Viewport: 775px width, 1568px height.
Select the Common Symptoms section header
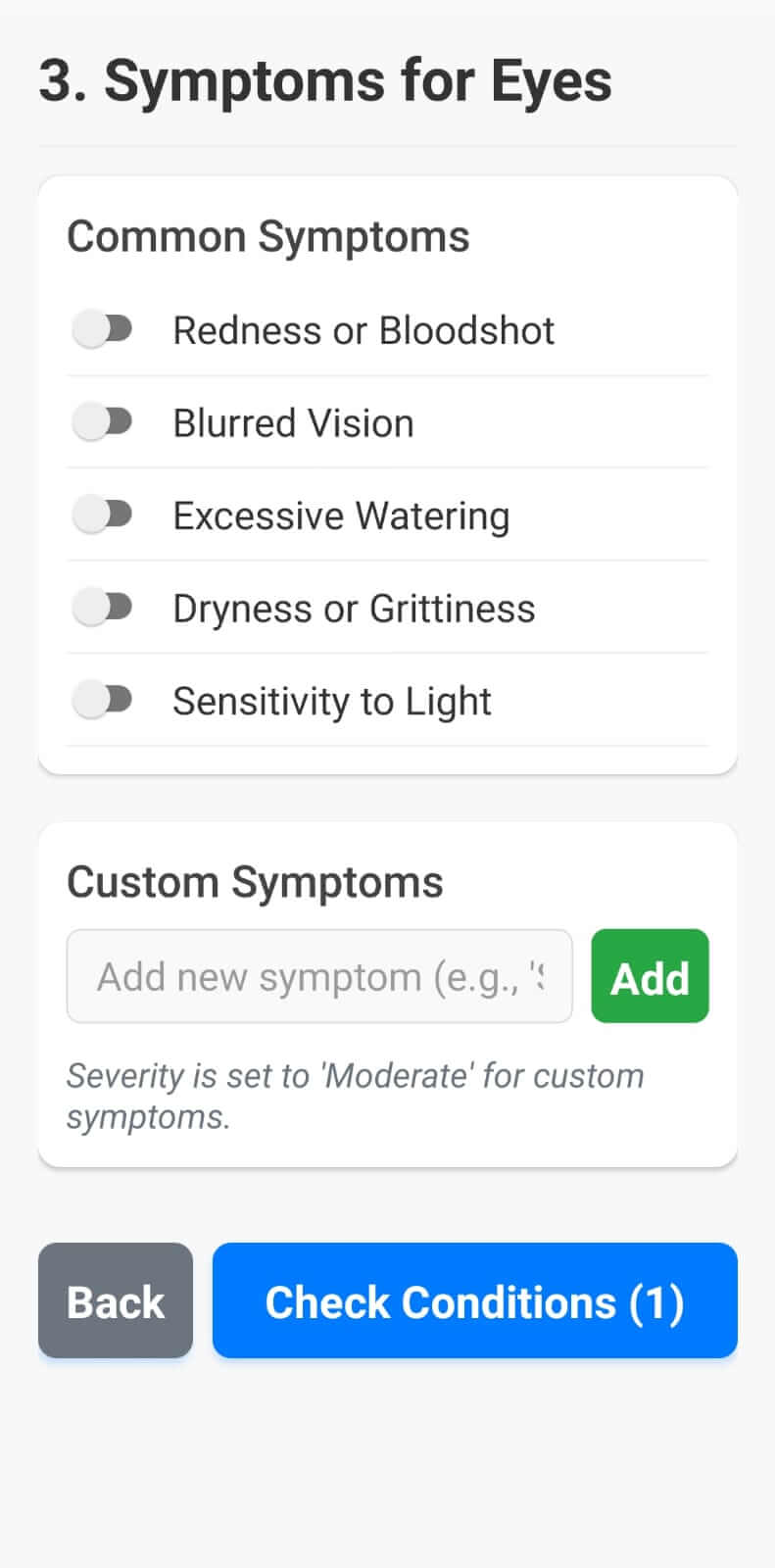267,235
